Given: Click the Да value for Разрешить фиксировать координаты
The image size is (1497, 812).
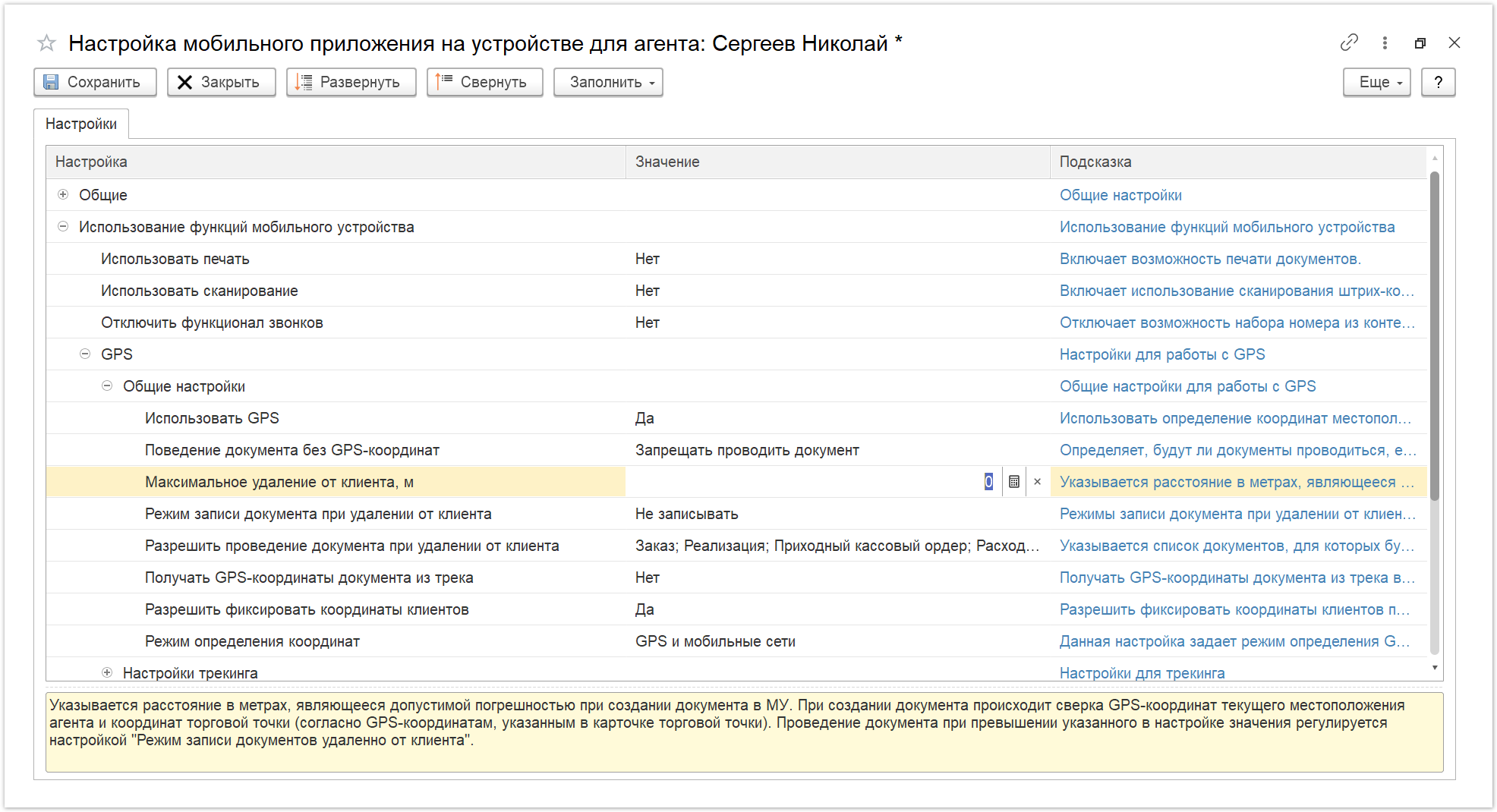Looking at the screenshot, I should (644, 609).
